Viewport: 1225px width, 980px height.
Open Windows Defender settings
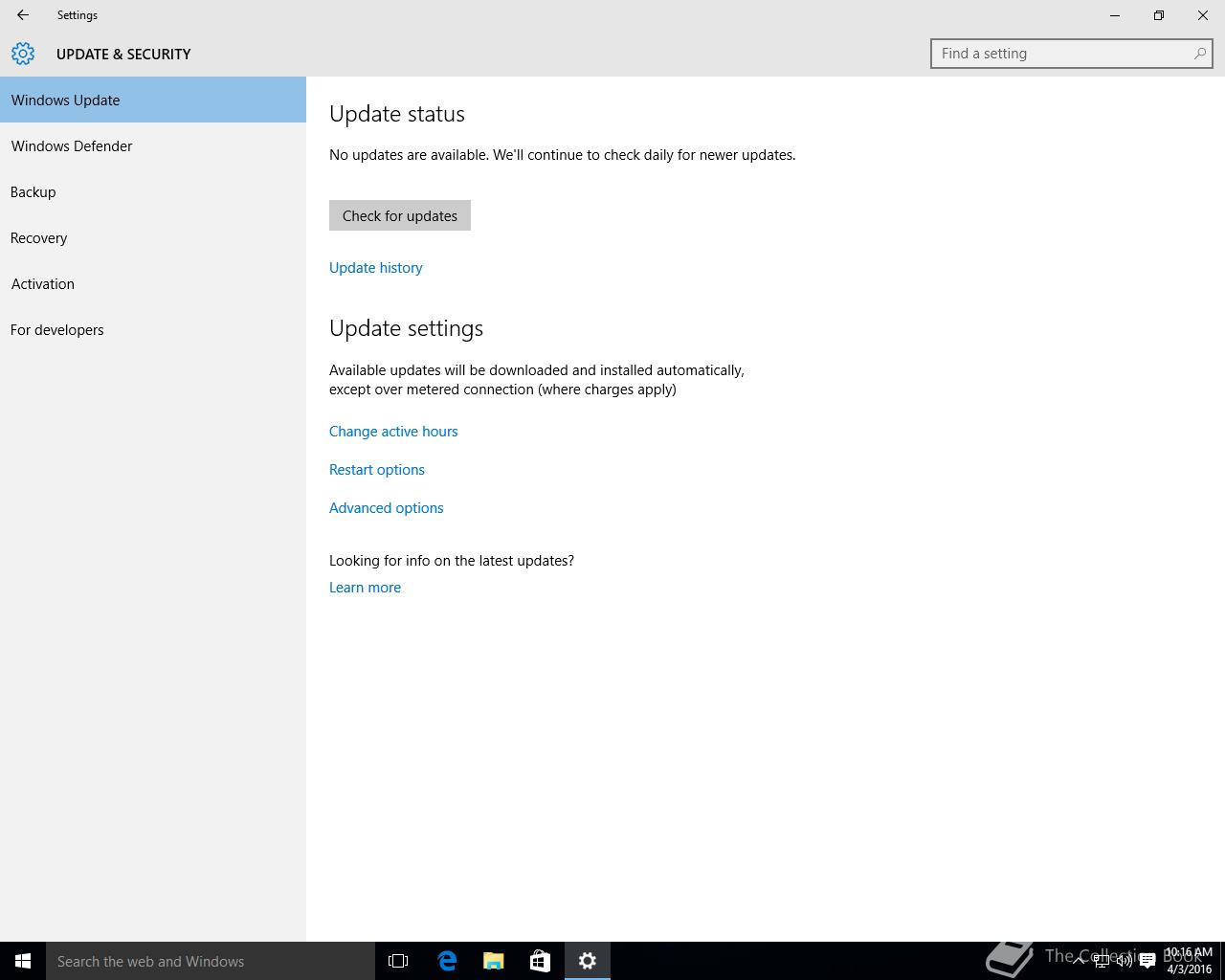[153, 145]
